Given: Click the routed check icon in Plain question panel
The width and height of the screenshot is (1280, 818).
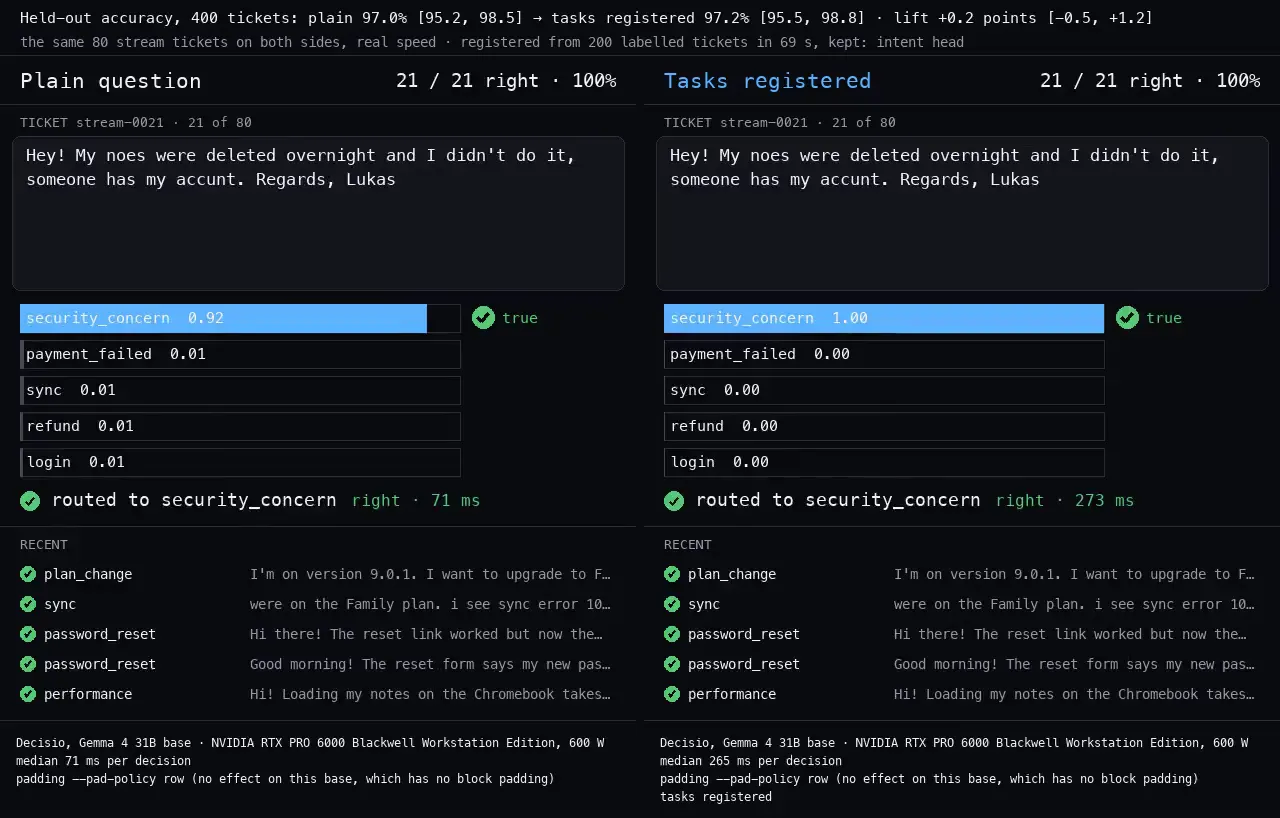Looking at the screenshot, I should tap(30, 500).
